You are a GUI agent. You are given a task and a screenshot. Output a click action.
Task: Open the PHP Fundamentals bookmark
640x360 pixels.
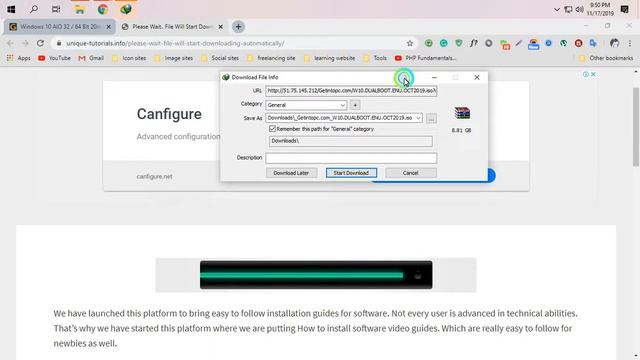click(425, 58)
